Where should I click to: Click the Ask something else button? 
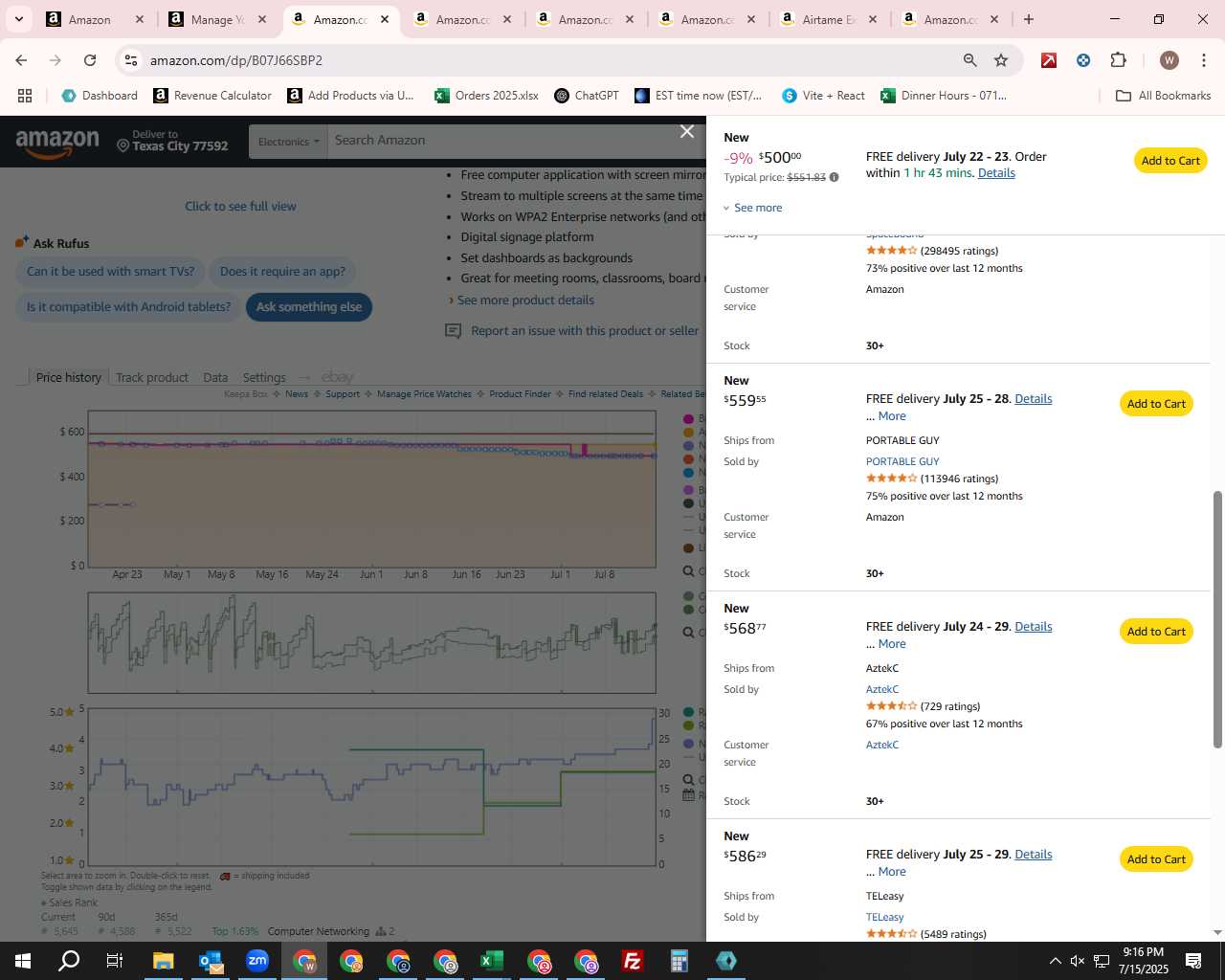tap(308, 307)
